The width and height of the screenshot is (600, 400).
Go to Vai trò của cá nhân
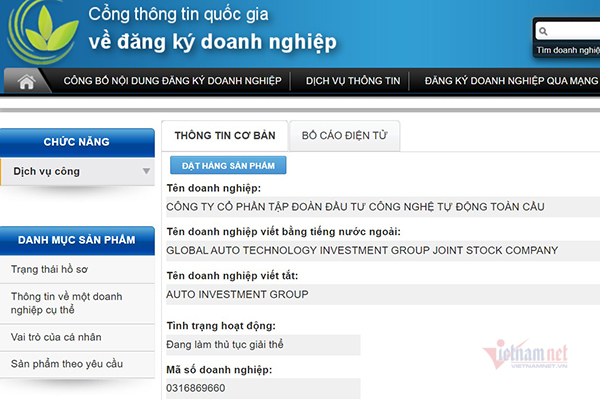click(56, 337)
